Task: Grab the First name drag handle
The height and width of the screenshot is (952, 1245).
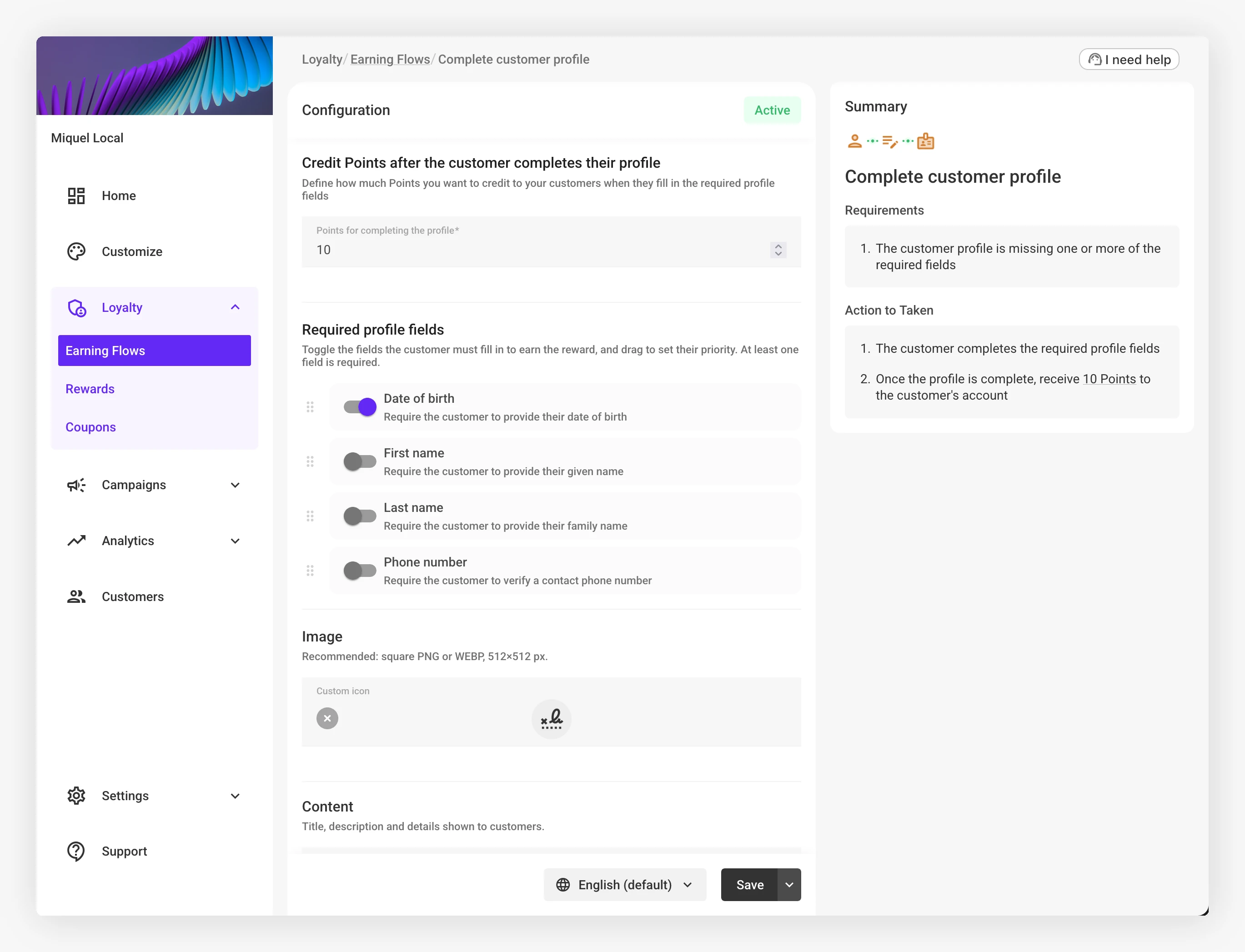Action: click(310, 461)
